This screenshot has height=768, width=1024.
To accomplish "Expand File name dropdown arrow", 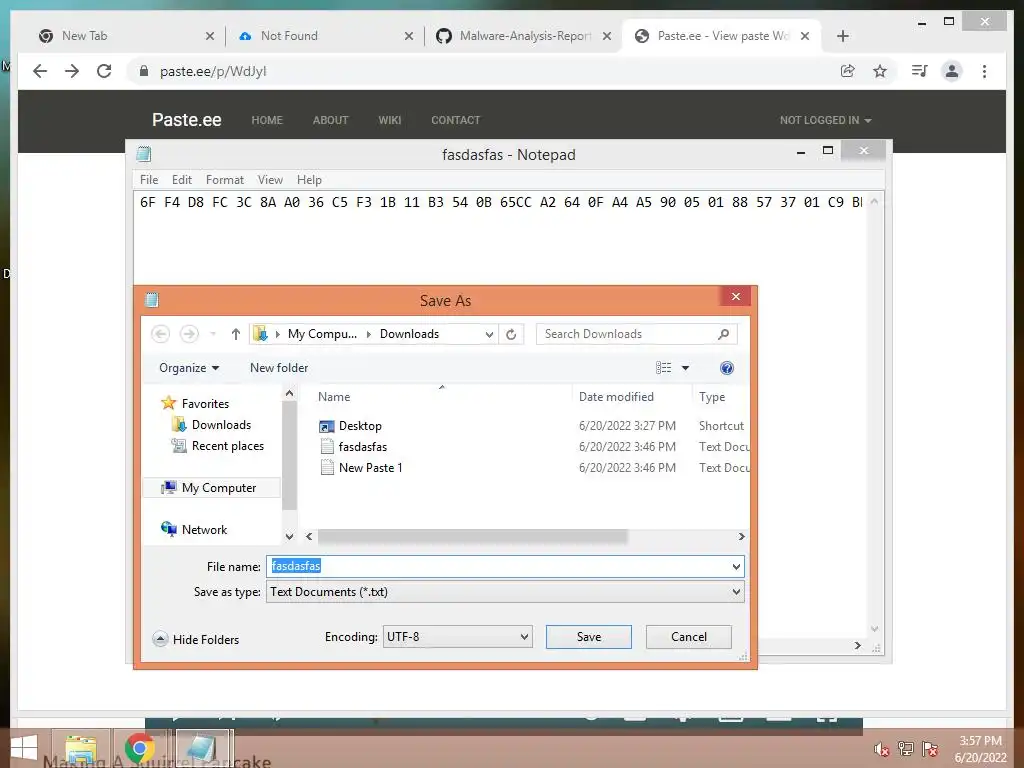I will click(736, 566).
